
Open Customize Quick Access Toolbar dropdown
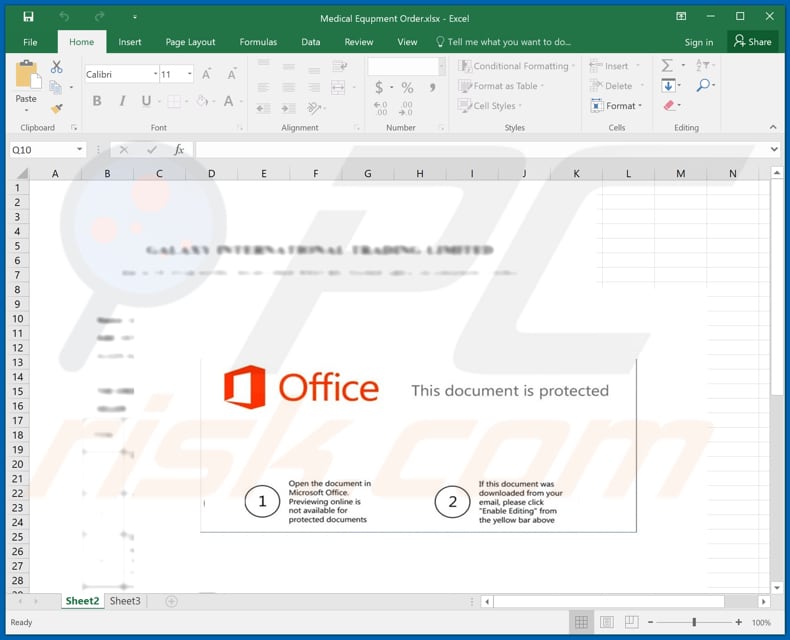(135, 17)
